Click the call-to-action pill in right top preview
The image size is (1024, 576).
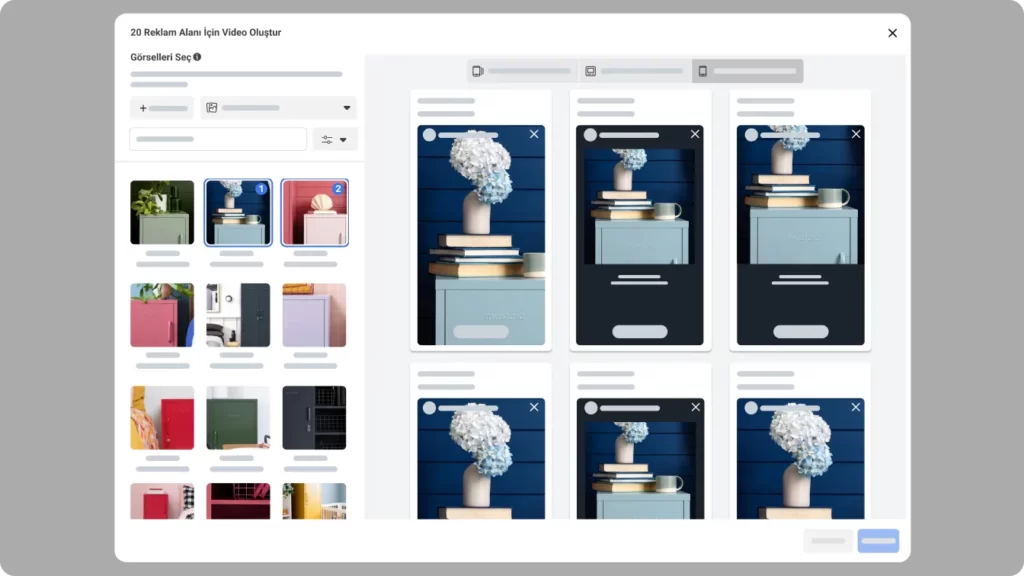coord(801,332)
